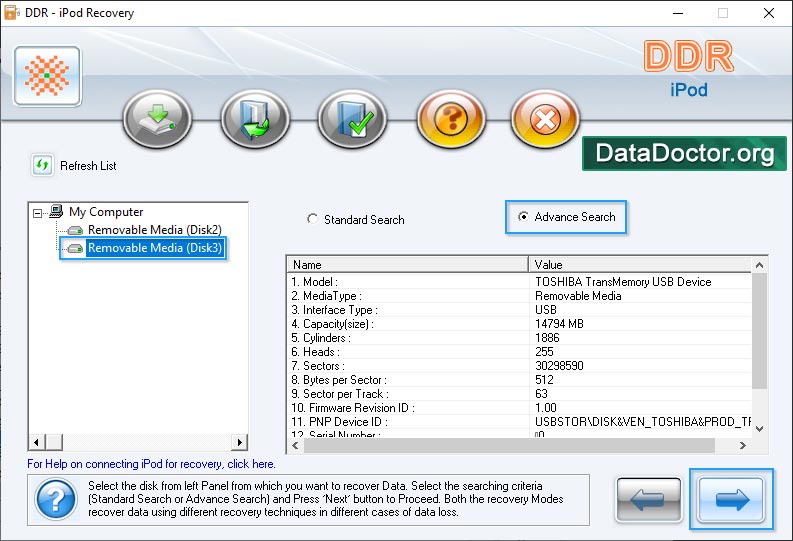Viewport: 793px width, 541px height.
Task: Click 'TOSHIBA TransMemory USB Device' value
Action: 623,282
